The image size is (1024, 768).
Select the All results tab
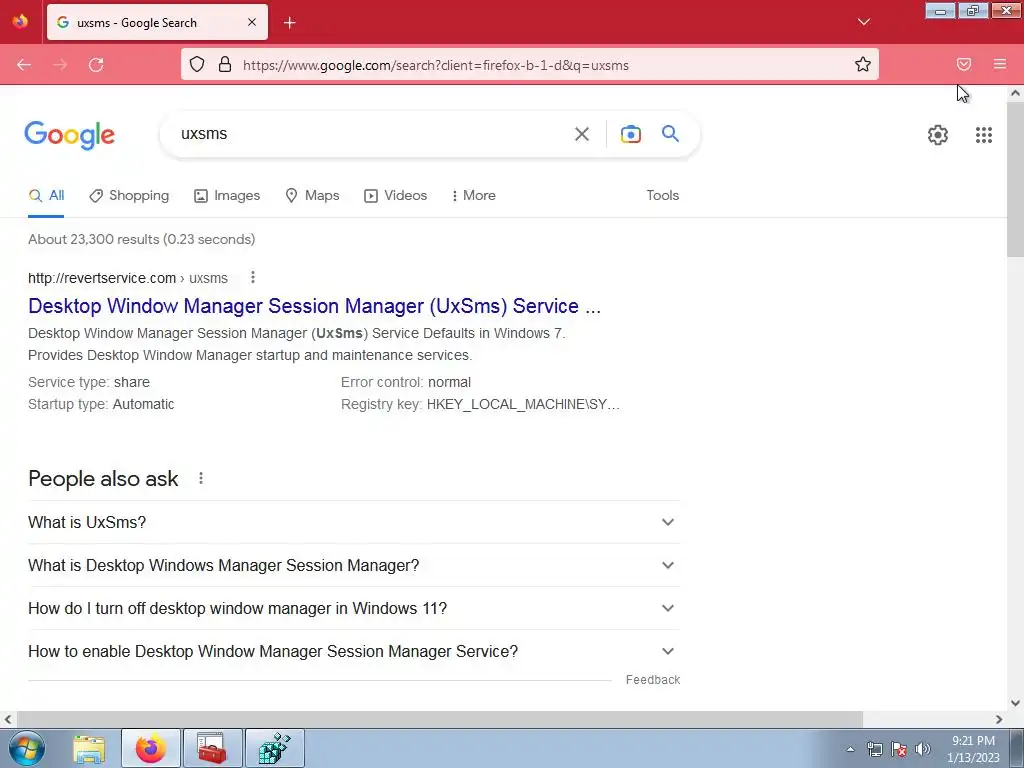[x=46, y=195]
